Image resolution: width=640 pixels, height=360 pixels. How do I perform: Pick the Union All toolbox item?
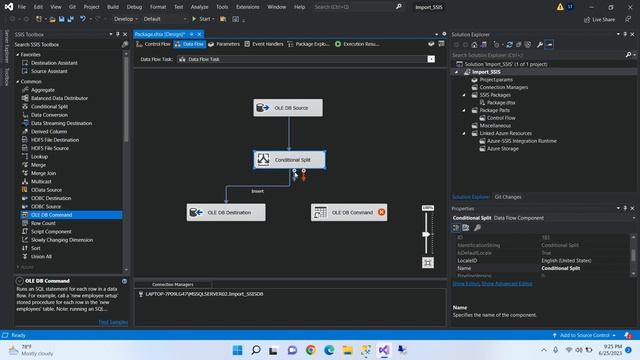(x=41, y=256)
